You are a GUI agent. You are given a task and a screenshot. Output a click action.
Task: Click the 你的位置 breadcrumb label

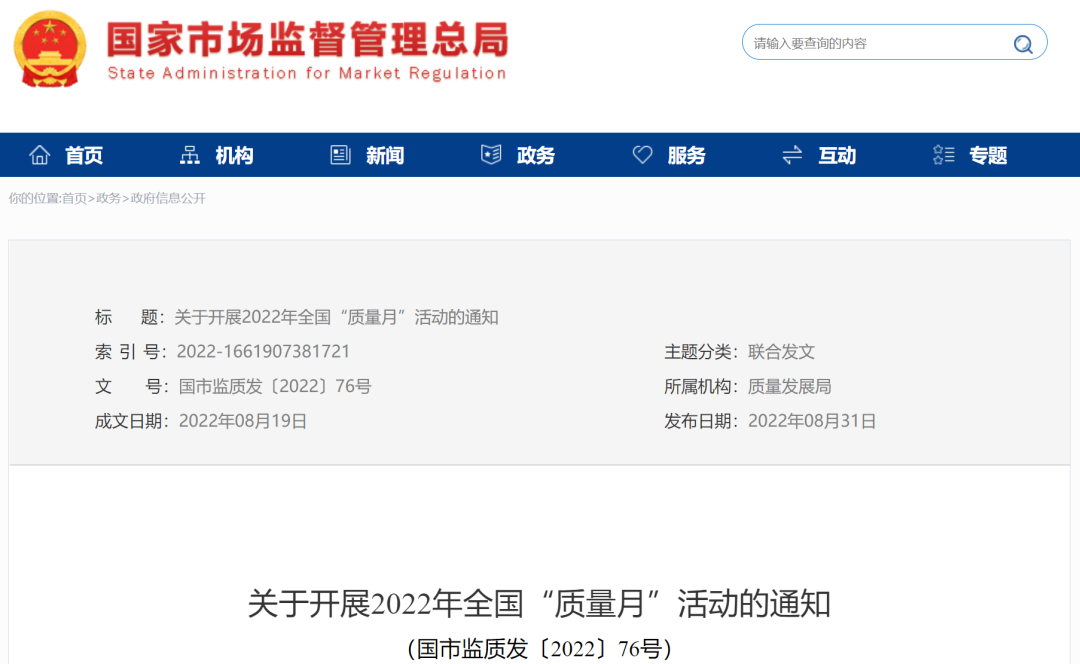34,198
